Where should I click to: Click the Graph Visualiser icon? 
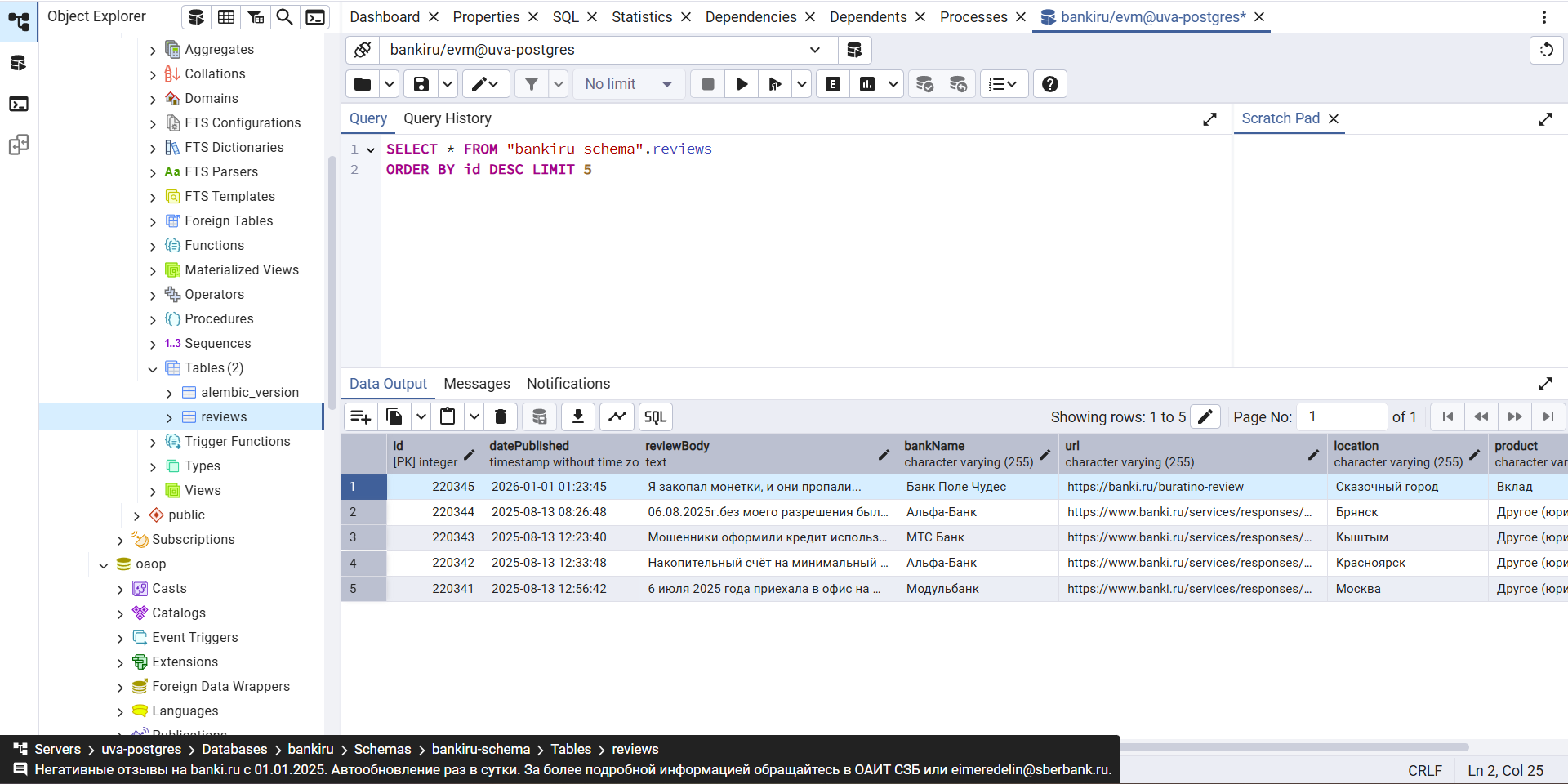point(617,416)
